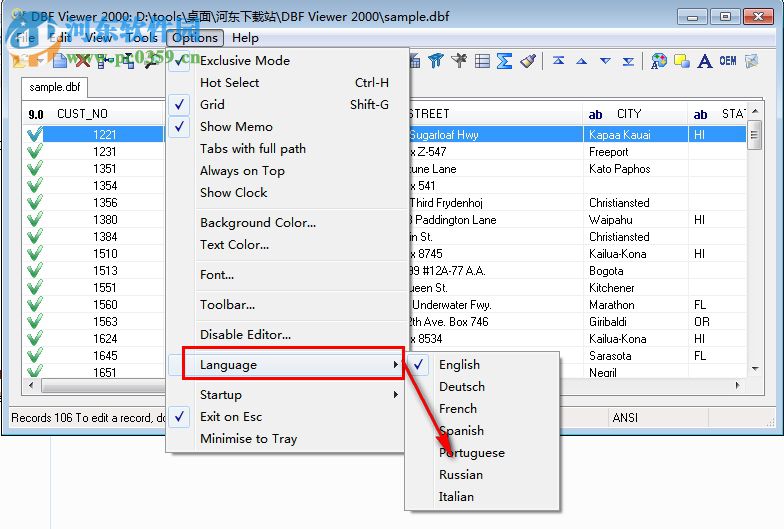The width and height of the screenshot is (784, 529).
Task: Select Italian language
Action: 482,496
